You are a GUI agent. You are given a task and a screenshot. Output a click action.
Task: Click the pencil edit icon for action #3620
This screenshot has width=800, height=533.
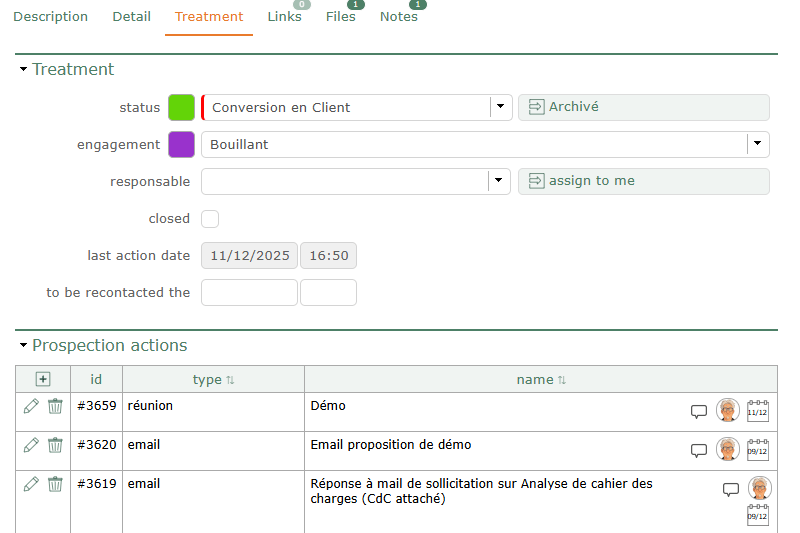click(x=31, y=445)
